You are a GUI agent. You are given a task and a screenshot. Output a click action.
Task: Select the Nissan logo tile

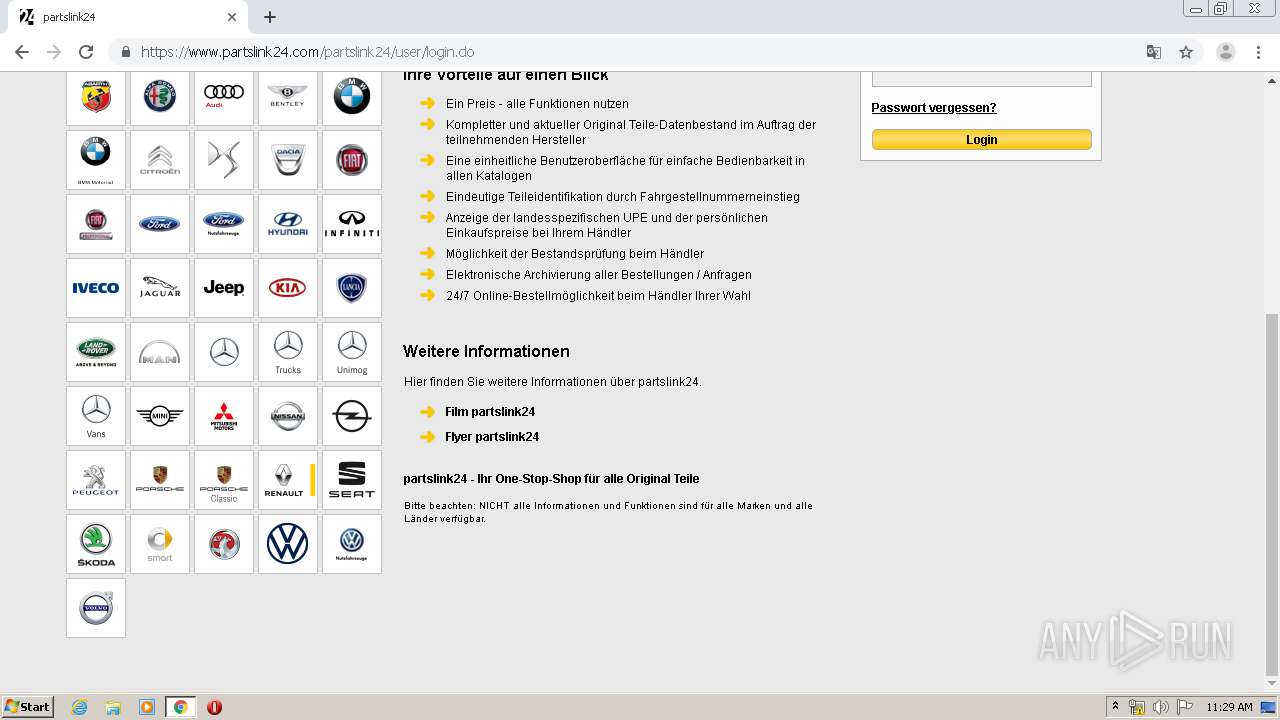288,416
